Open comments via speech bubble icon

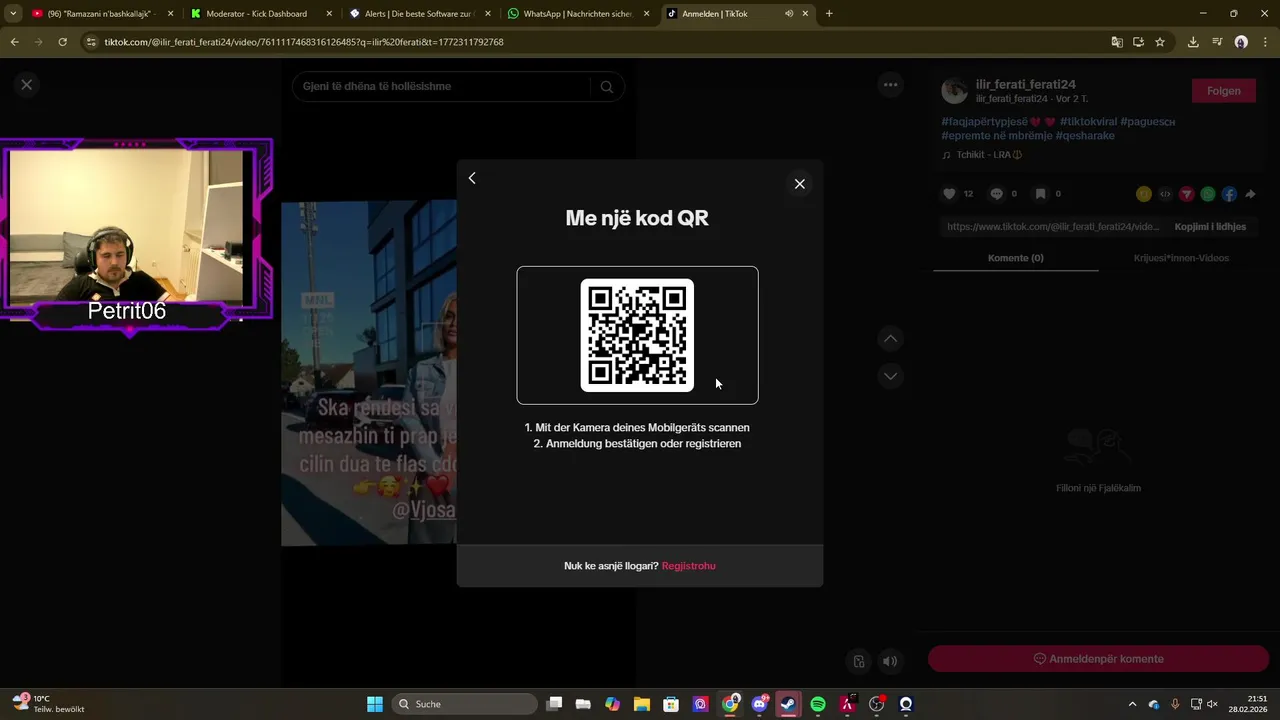coord(996,194)
